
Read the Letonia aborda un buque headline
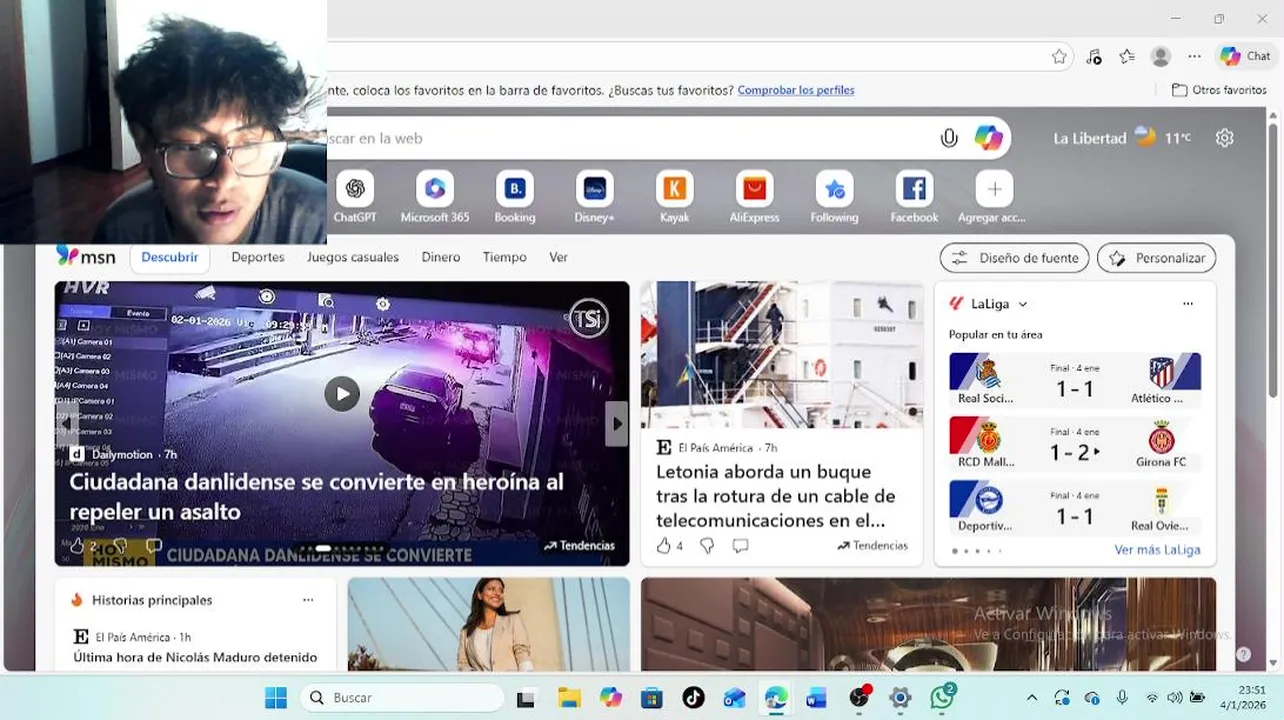click(x=775, y=496)
